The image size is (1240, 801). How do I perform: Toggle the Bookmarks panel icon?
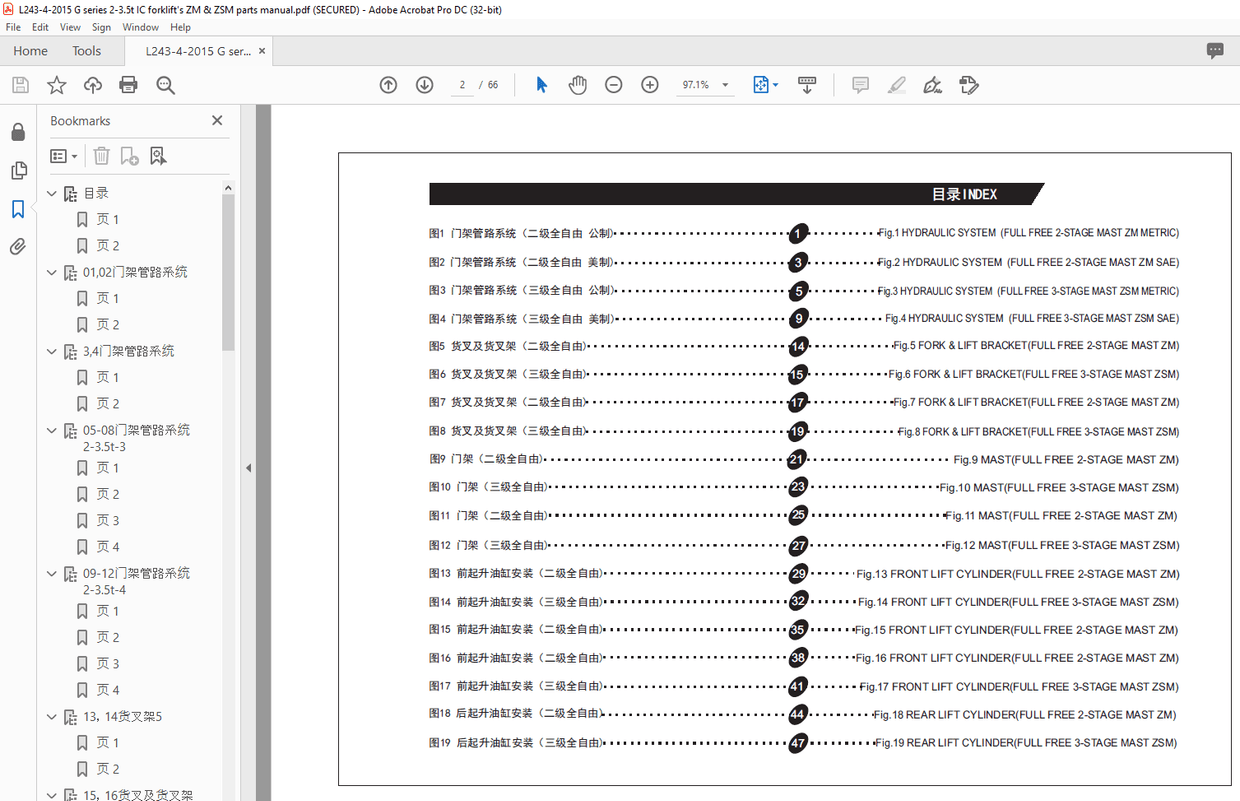[18, 209]
